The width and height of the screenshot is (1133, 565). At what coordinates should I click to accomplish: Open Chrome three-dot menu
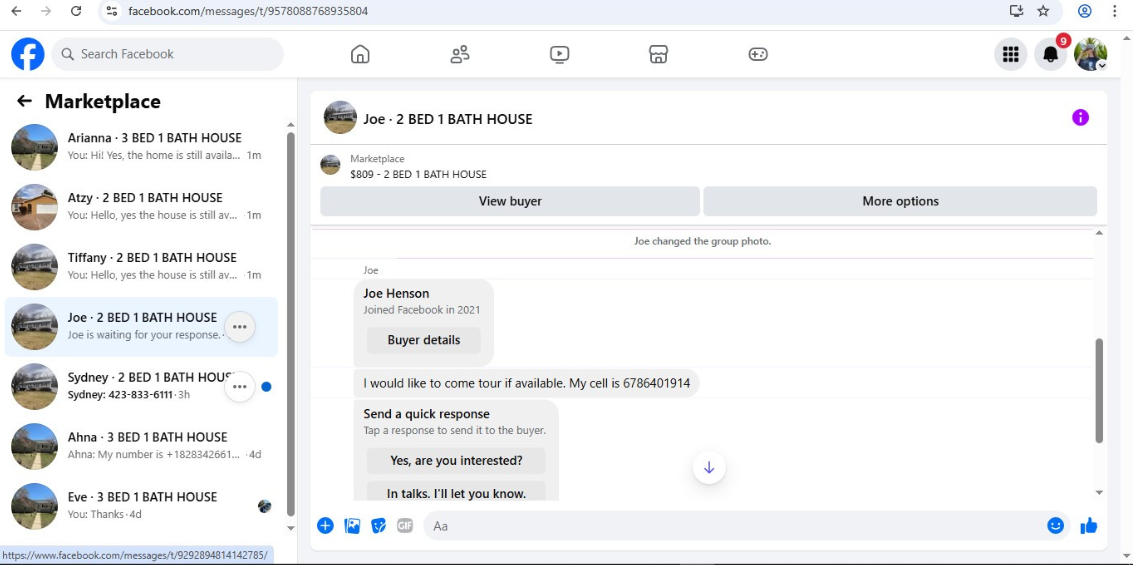[1116, 11]
